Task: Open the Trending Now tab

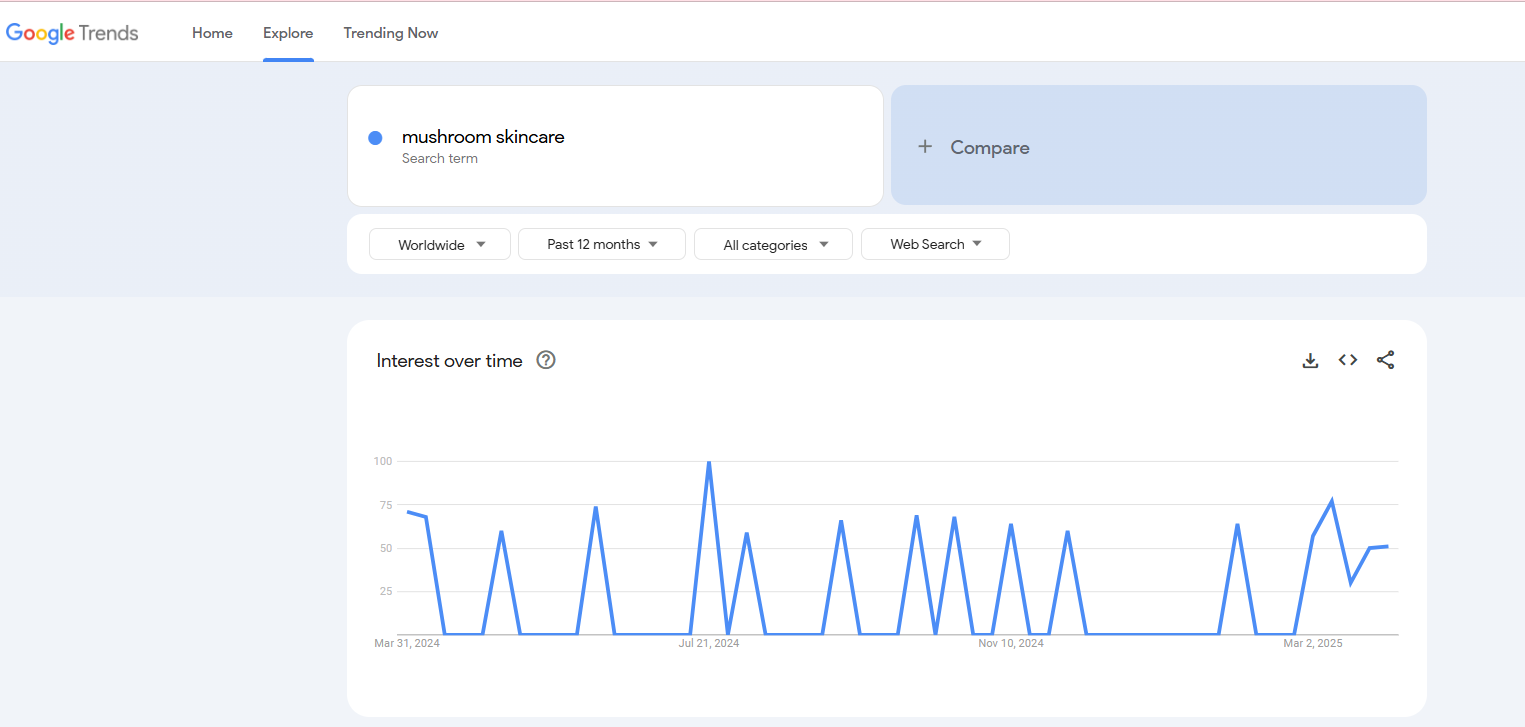Action: pyautogui.click(x=391, y=33)
